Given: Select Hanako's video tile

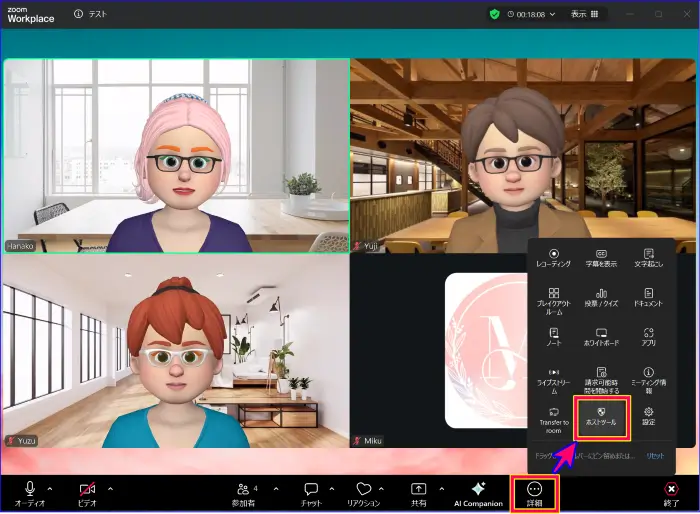Looking at the screenshot, I should (176, 155).
